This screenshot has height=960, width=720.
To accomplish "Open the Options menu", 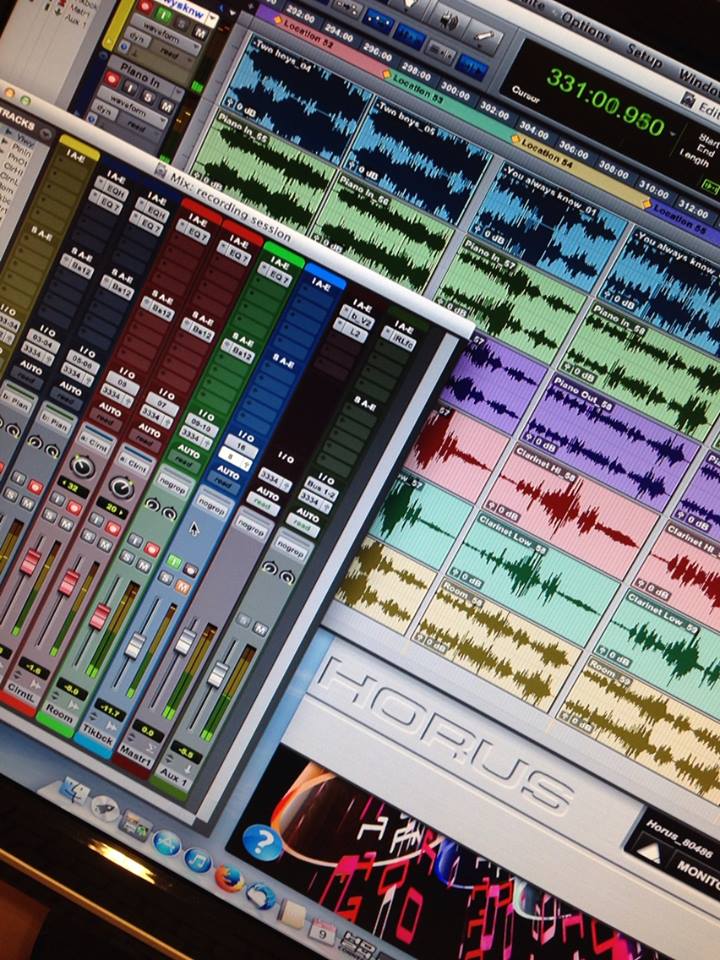I will (586, 29).
